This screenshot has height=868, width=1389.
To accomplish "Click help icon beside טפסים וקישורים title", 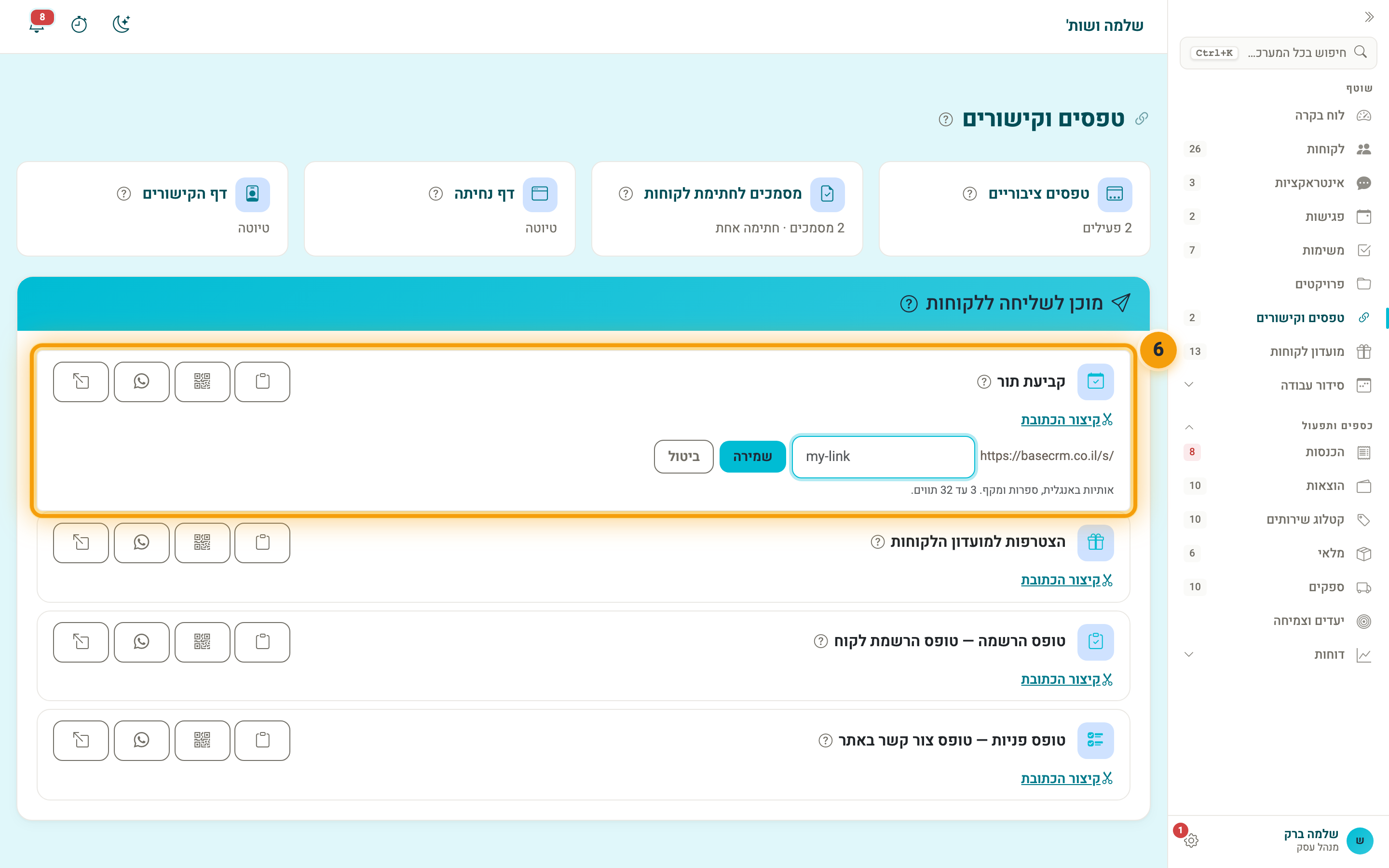I will (x=945, y=120).
